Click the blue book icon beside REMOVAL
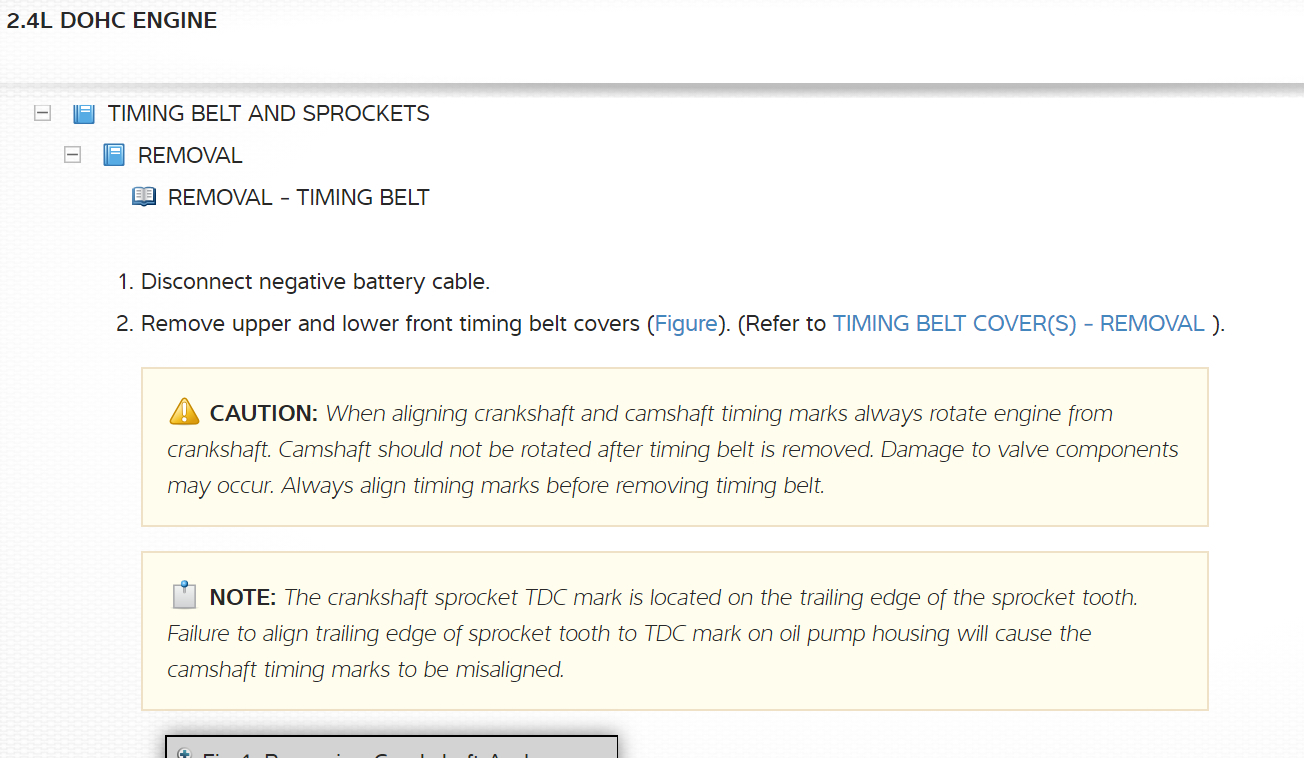Viewport: 1304px width, 758px height. pos(114,155)
